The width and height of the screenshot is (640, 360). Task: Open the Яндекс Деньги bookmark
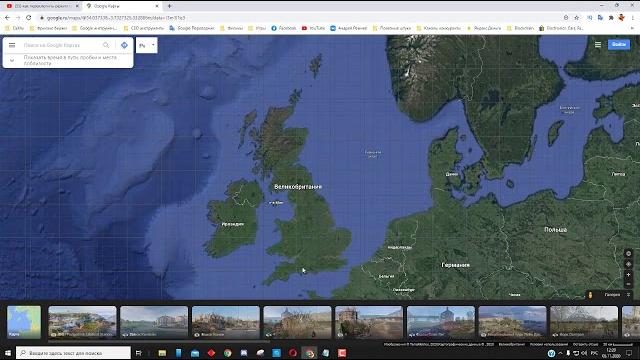484,28
